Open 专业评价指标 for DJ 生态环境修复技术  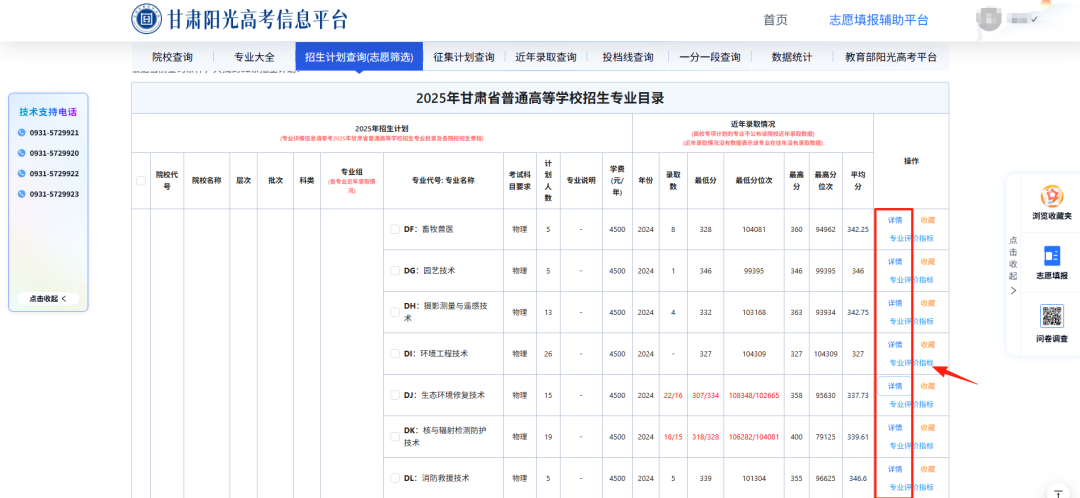click(911, 404)
